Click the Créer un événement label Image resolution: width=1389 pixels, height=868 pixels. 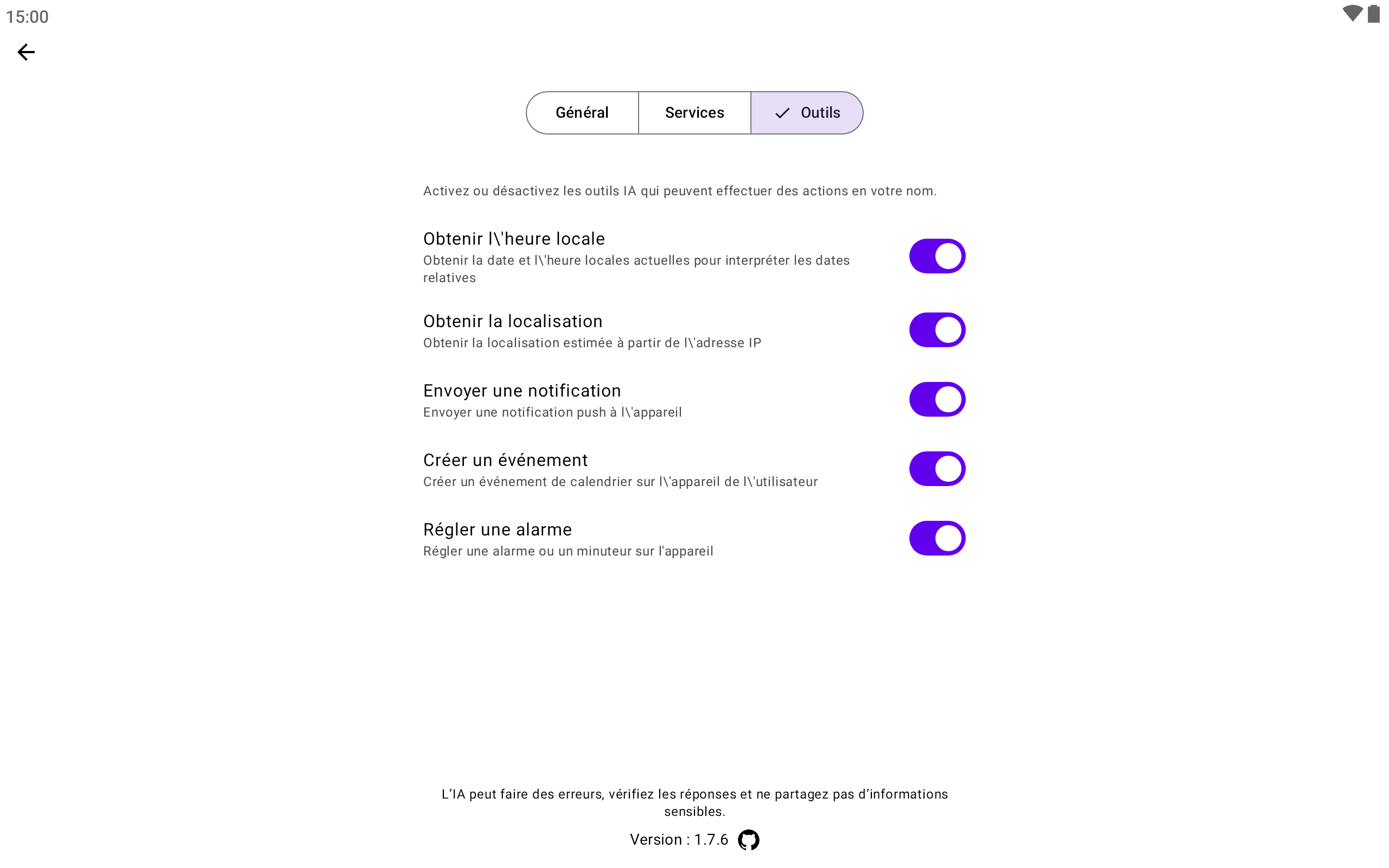coord(505,460)
